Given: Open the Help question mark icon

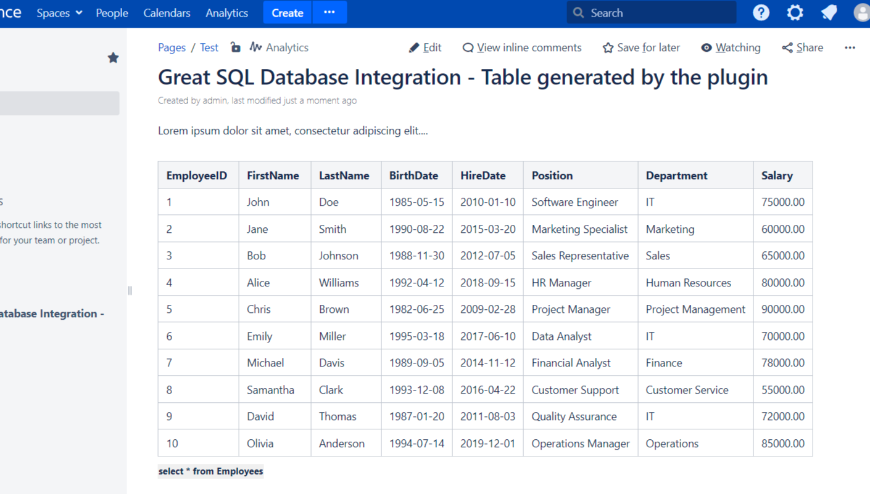Looking at the screenshot, I should coord(761,13).
